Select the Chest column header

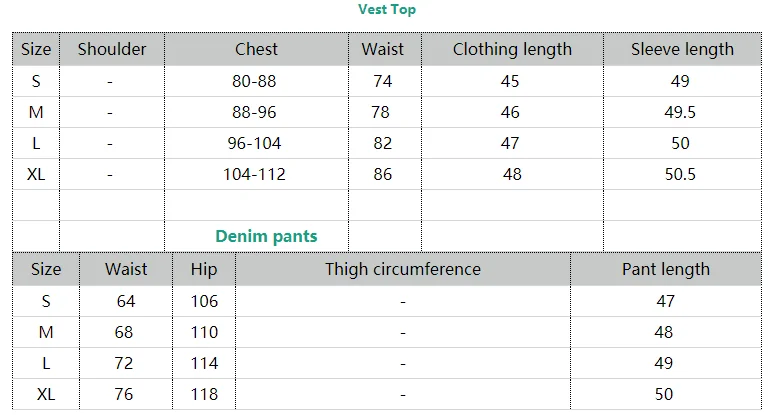click(256, 49)
